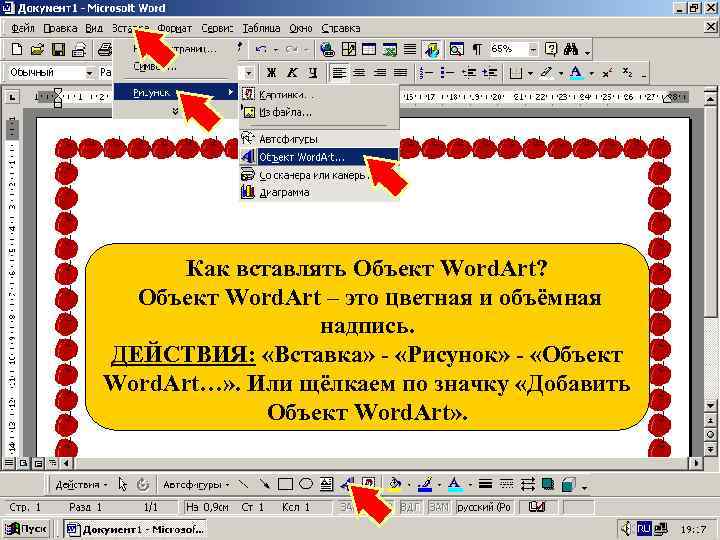Image resolution: width=720 pixels, height=540 pixels.
Task: Click the Пуск start button
Action: tap(26, 529)
